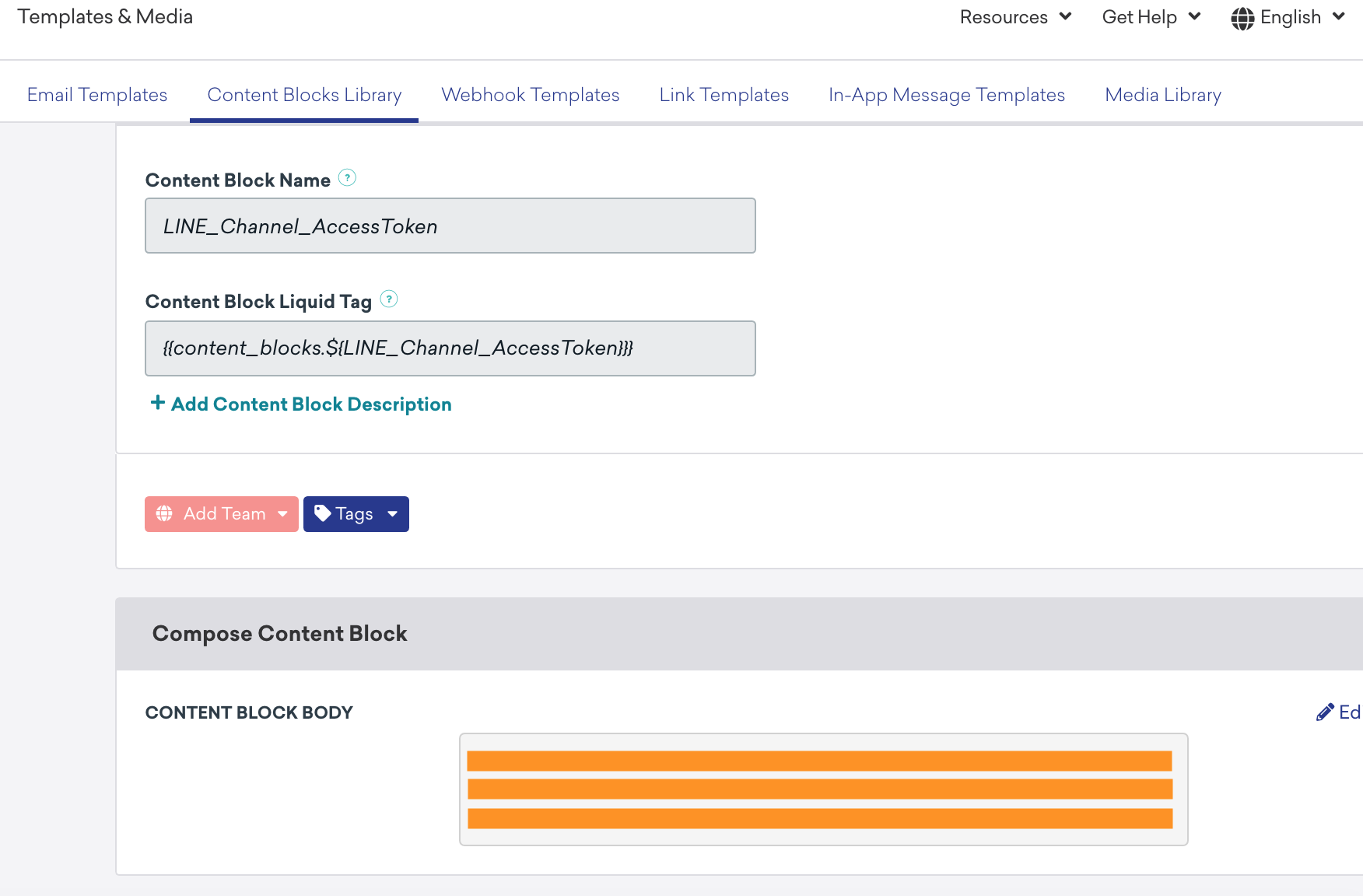Click the globe language icon
Viewport: 1363px width, 896px height.
[x=1242, y=18]
